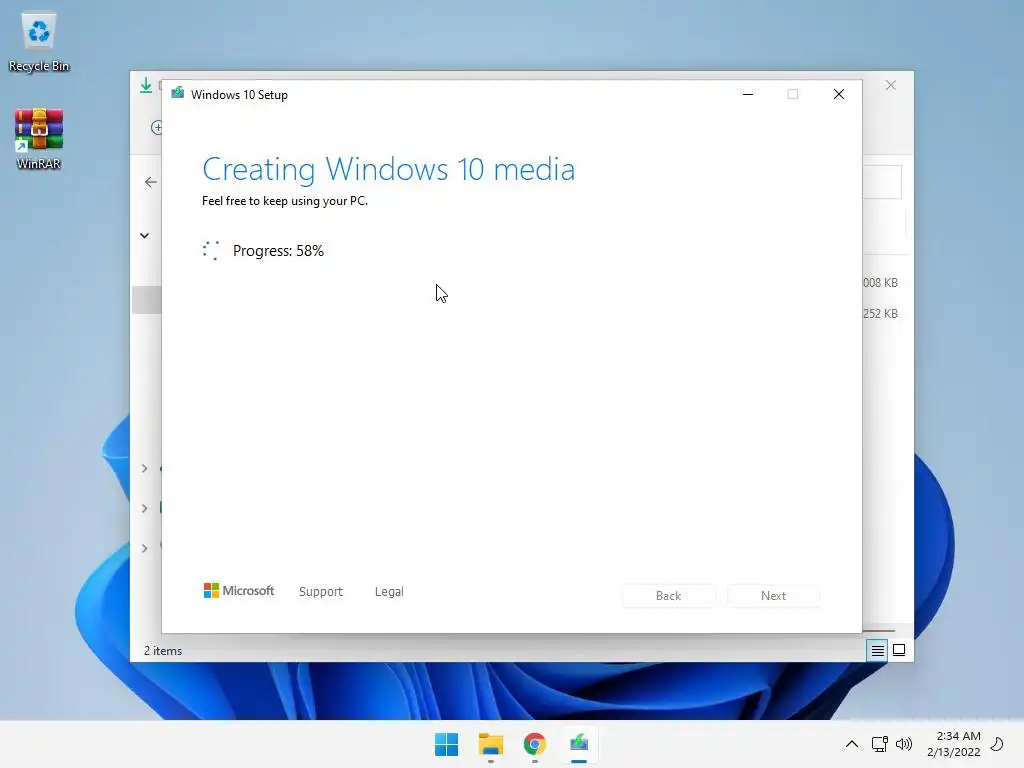This screenshot has width=1024, height=768.
Task: Click the back arrow in File Explorer
Action: tap(151, 182)
